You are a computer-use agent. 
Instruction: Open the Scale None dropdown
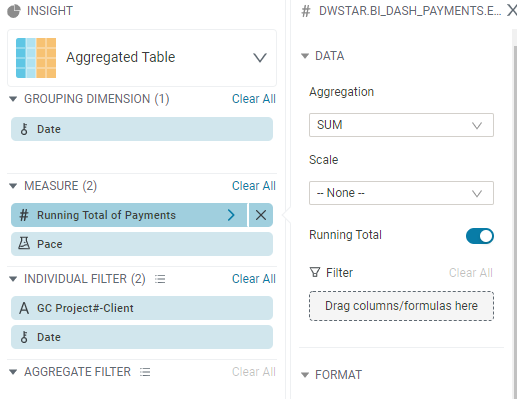click(x=401, y=193)
